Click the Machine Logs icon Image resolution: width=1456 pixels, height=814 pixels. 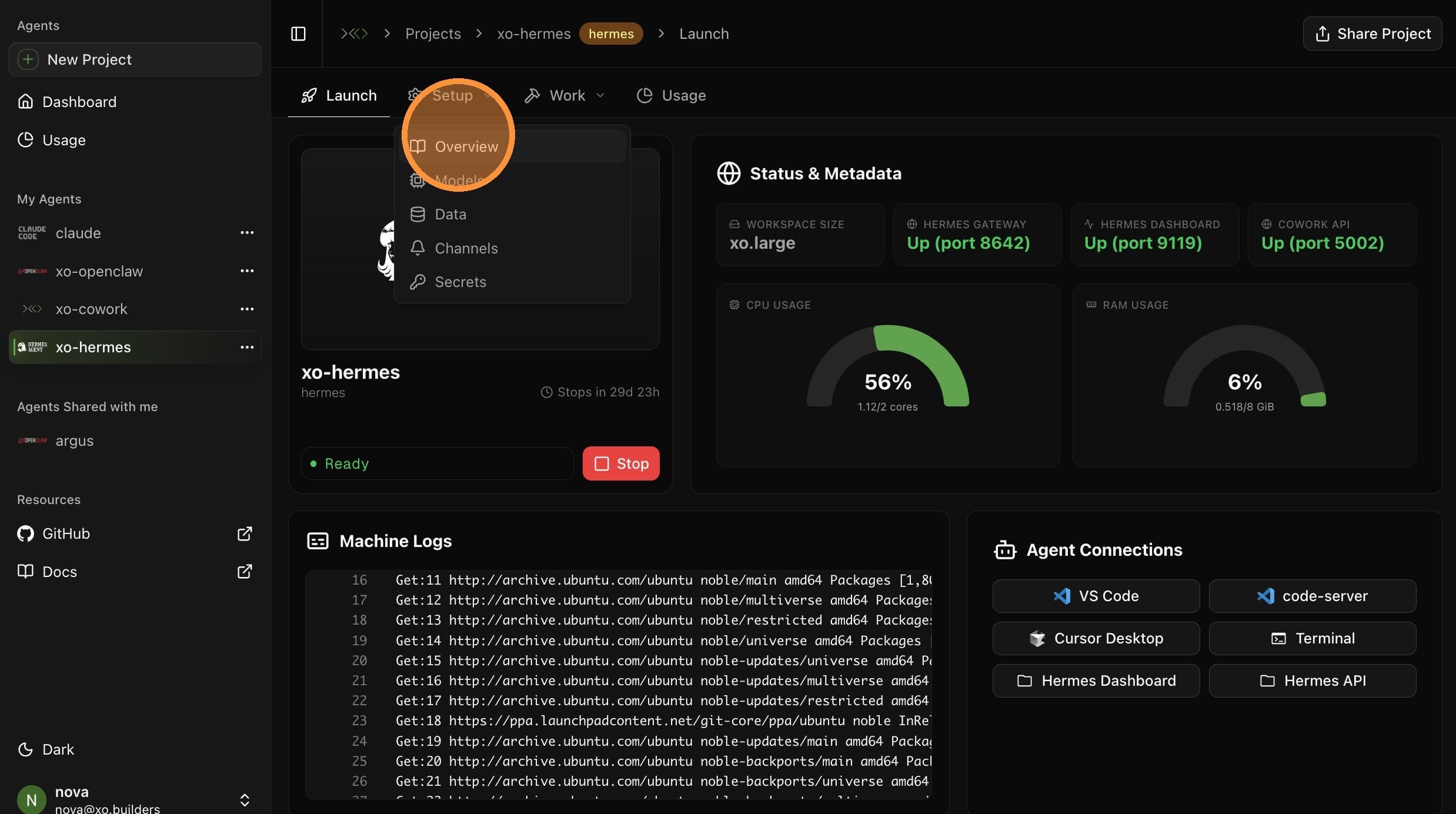(x=318, y=541)
